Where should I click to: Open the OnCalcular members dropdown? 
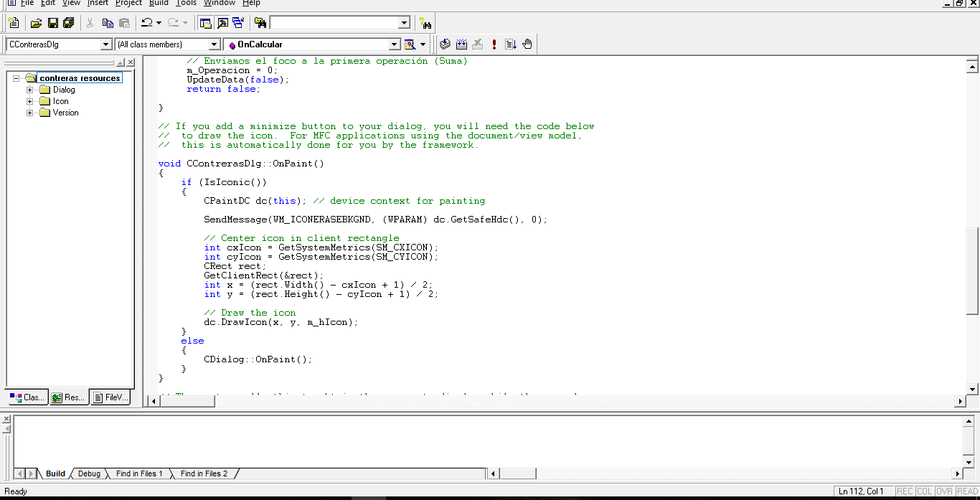click(x=394, y=44)
